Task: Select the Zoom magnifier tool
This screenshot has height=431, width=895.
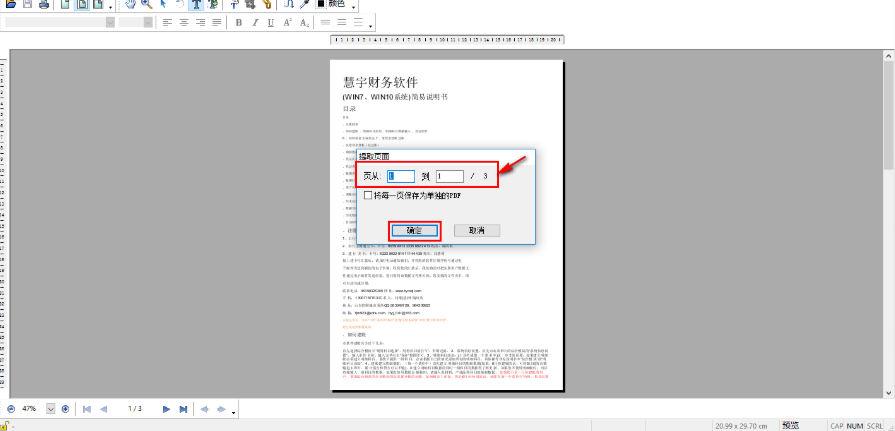Action: point(147,4)
